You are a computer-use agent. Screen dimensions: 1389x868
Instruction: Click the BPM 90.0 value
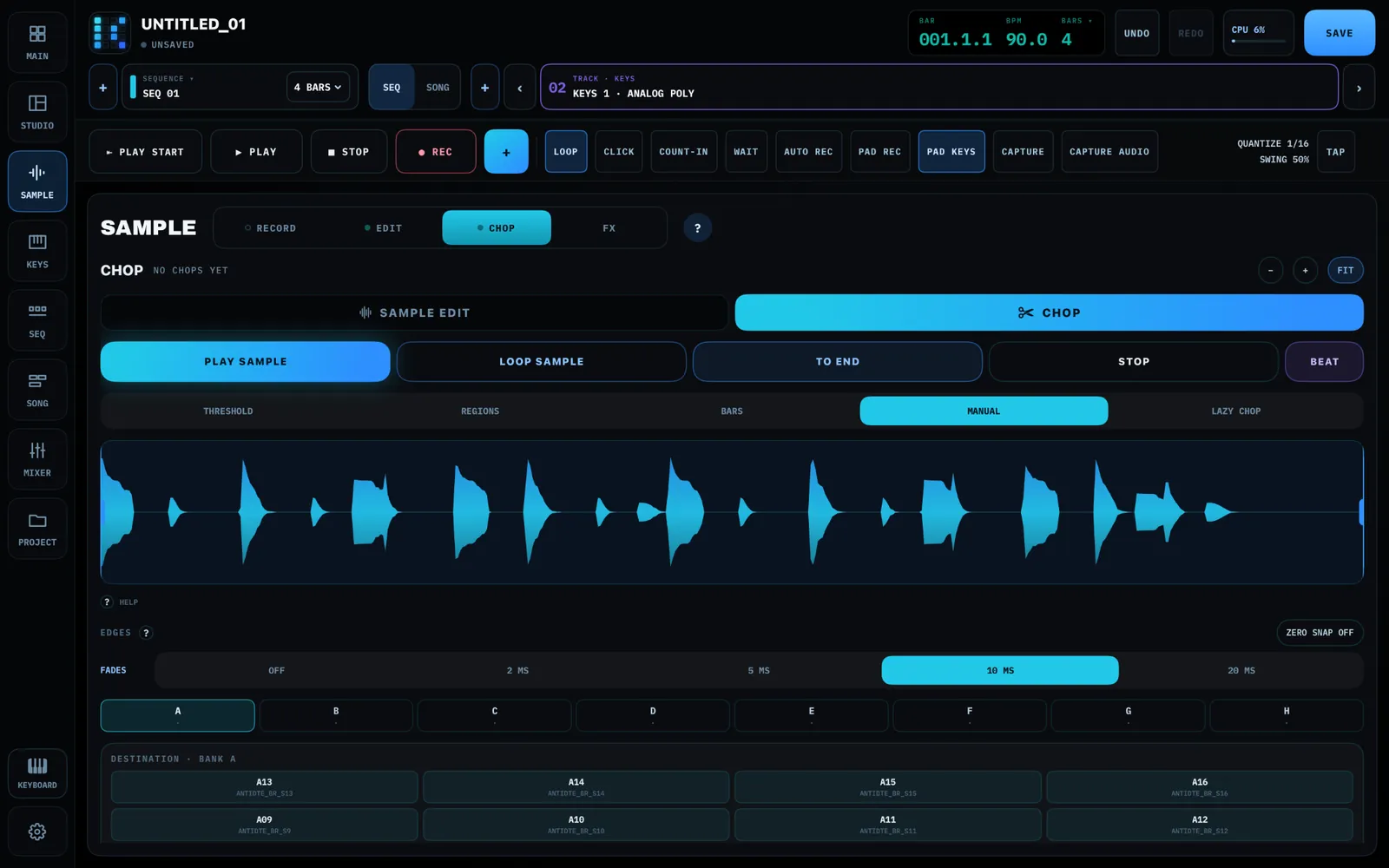pos(1026,40)
